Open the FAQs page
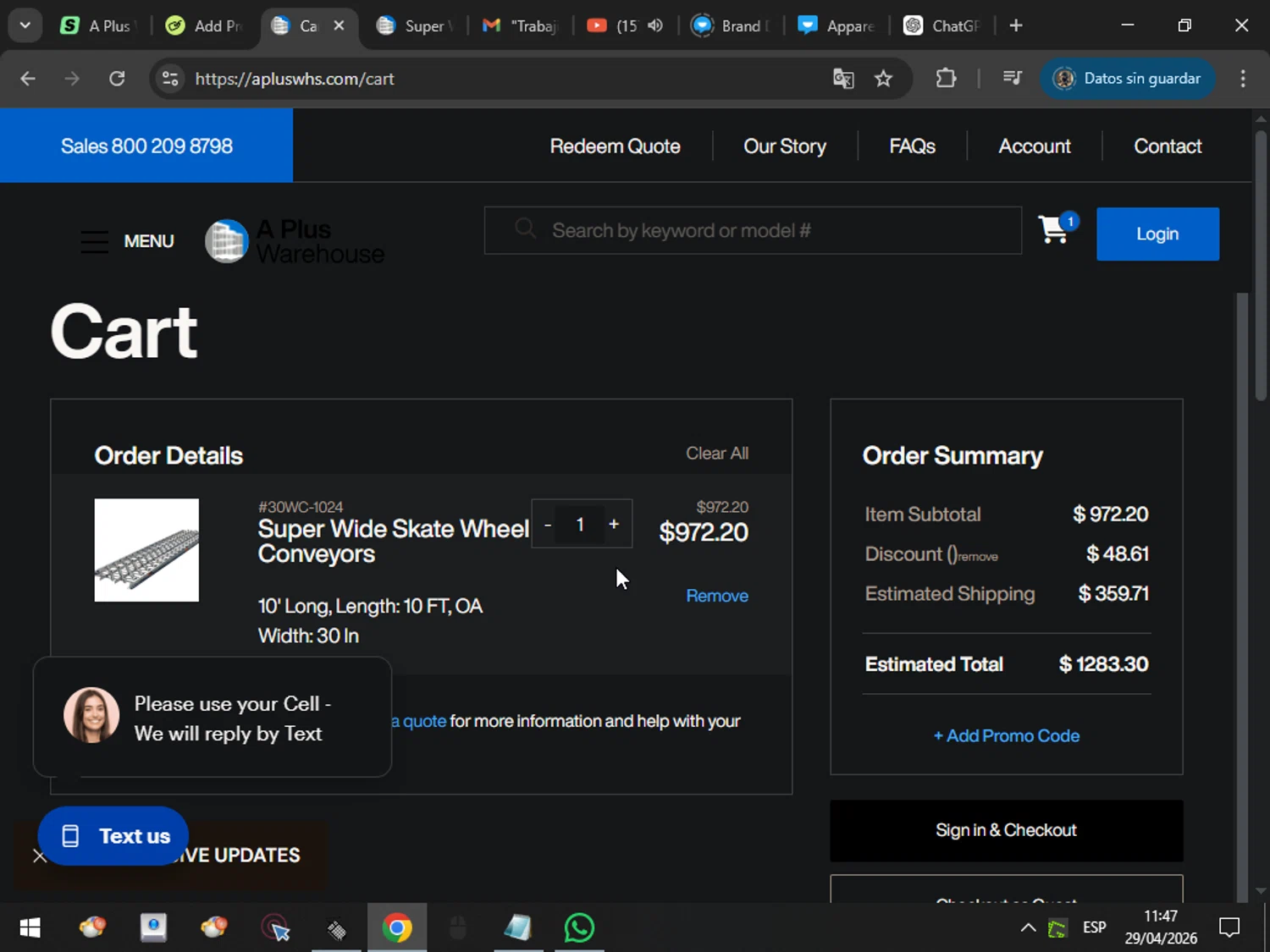1270x952 pixels. tap(912, 146)
